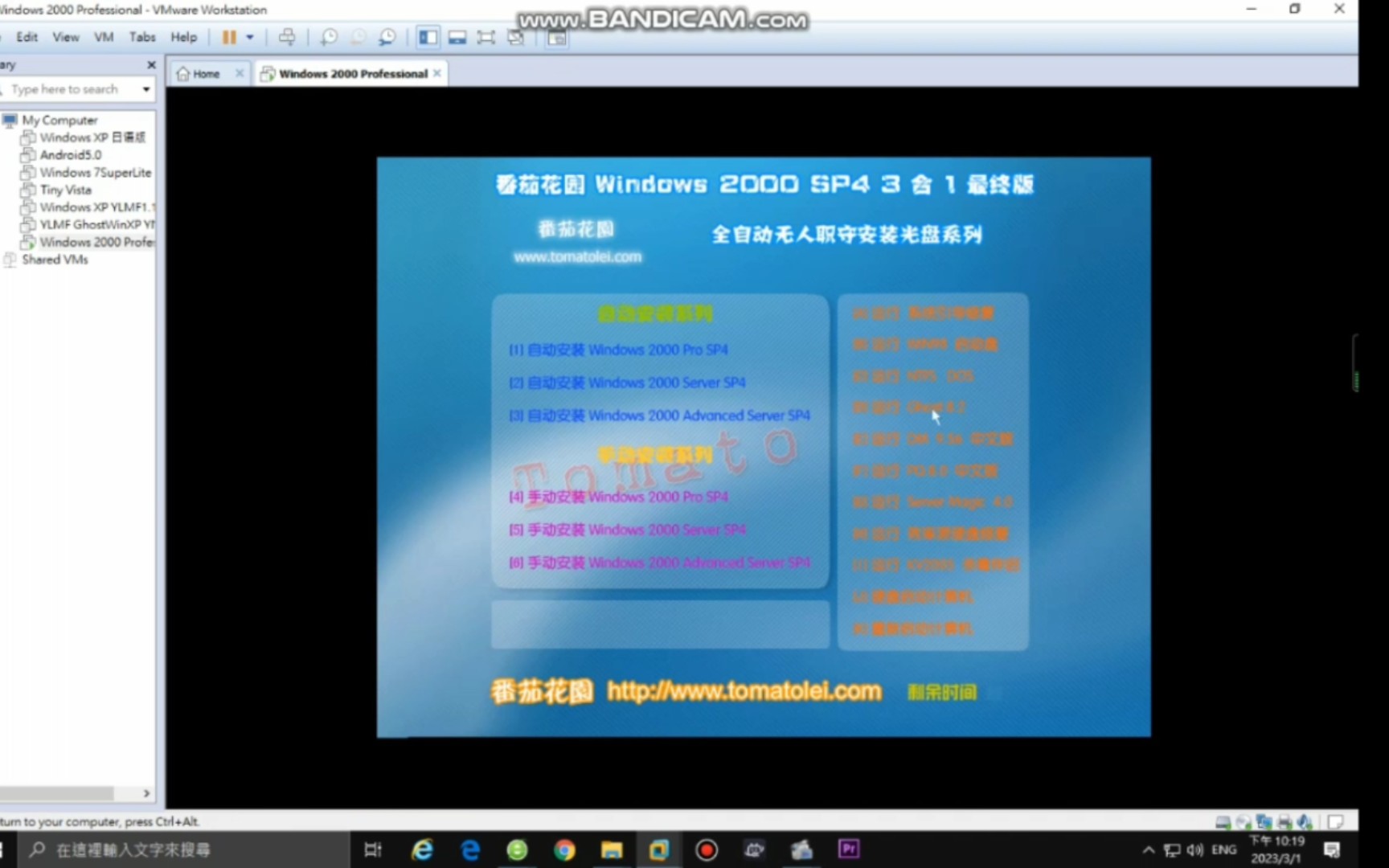The width and height of the screenshot is (1389, 868).
Task: Enter full screen mode icon
Action: click(x=486, y=37)
